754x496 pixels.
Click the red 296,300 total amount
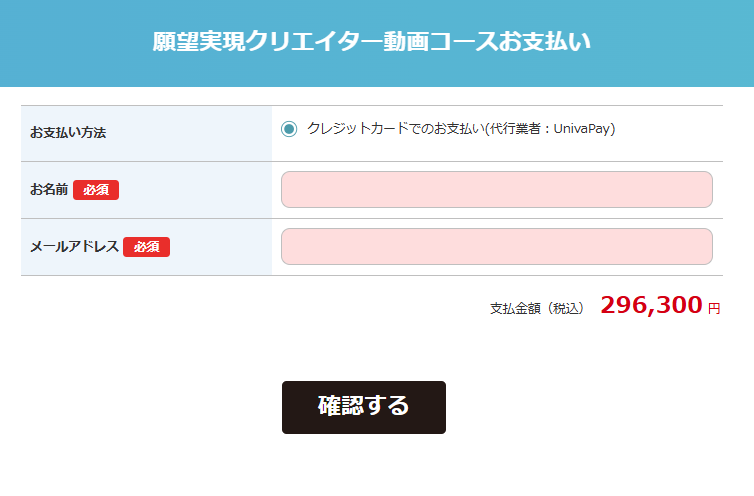[x=651, y=305]
